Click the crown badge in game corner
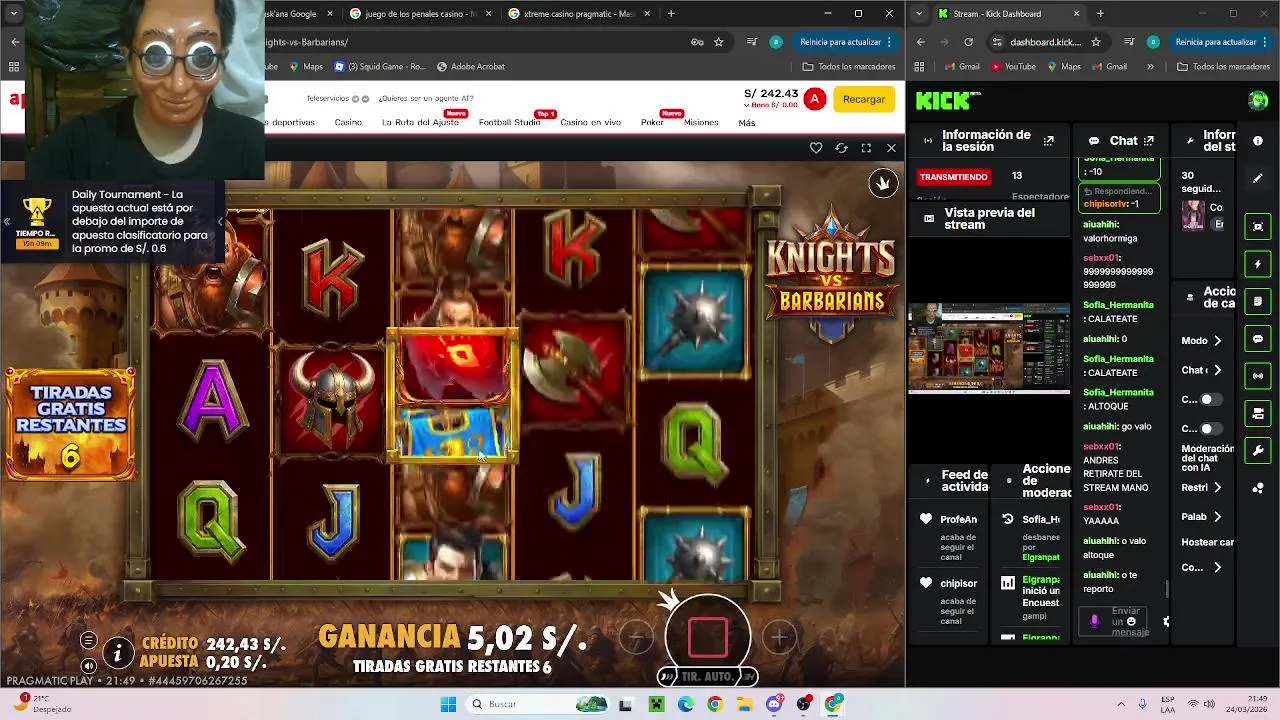Image resolution: width=1280 pixels, height=720 pixels. 883,183
